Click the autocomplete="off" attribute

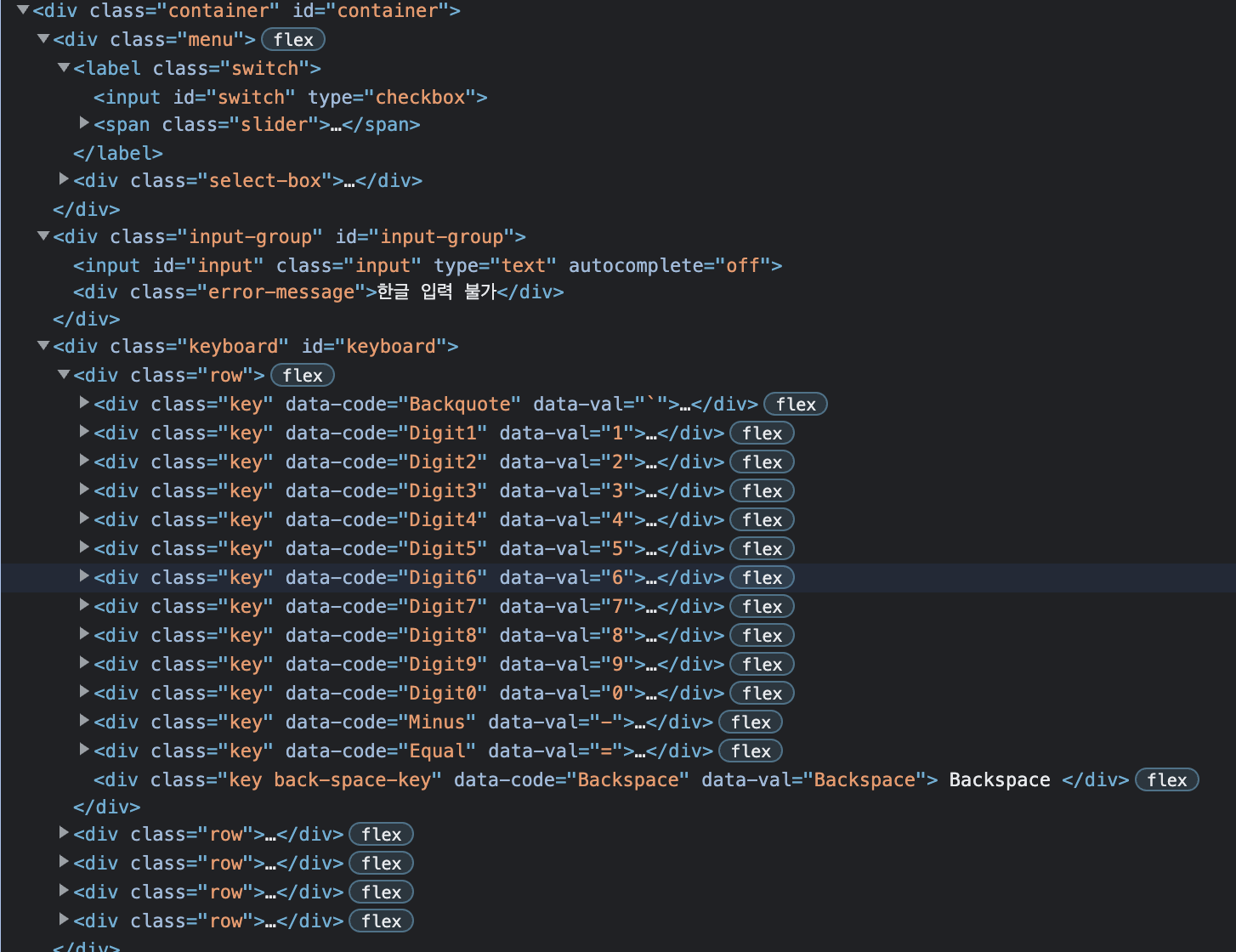click(x=670, y=265)
